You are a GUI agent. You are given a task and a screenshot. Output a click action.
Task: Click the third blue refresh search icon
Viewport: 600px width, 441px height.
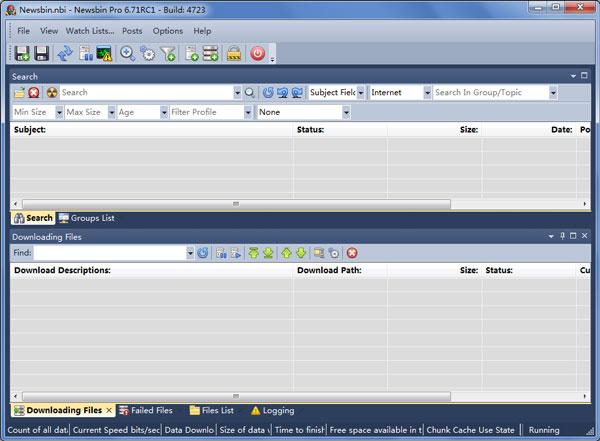click(297, 93)
